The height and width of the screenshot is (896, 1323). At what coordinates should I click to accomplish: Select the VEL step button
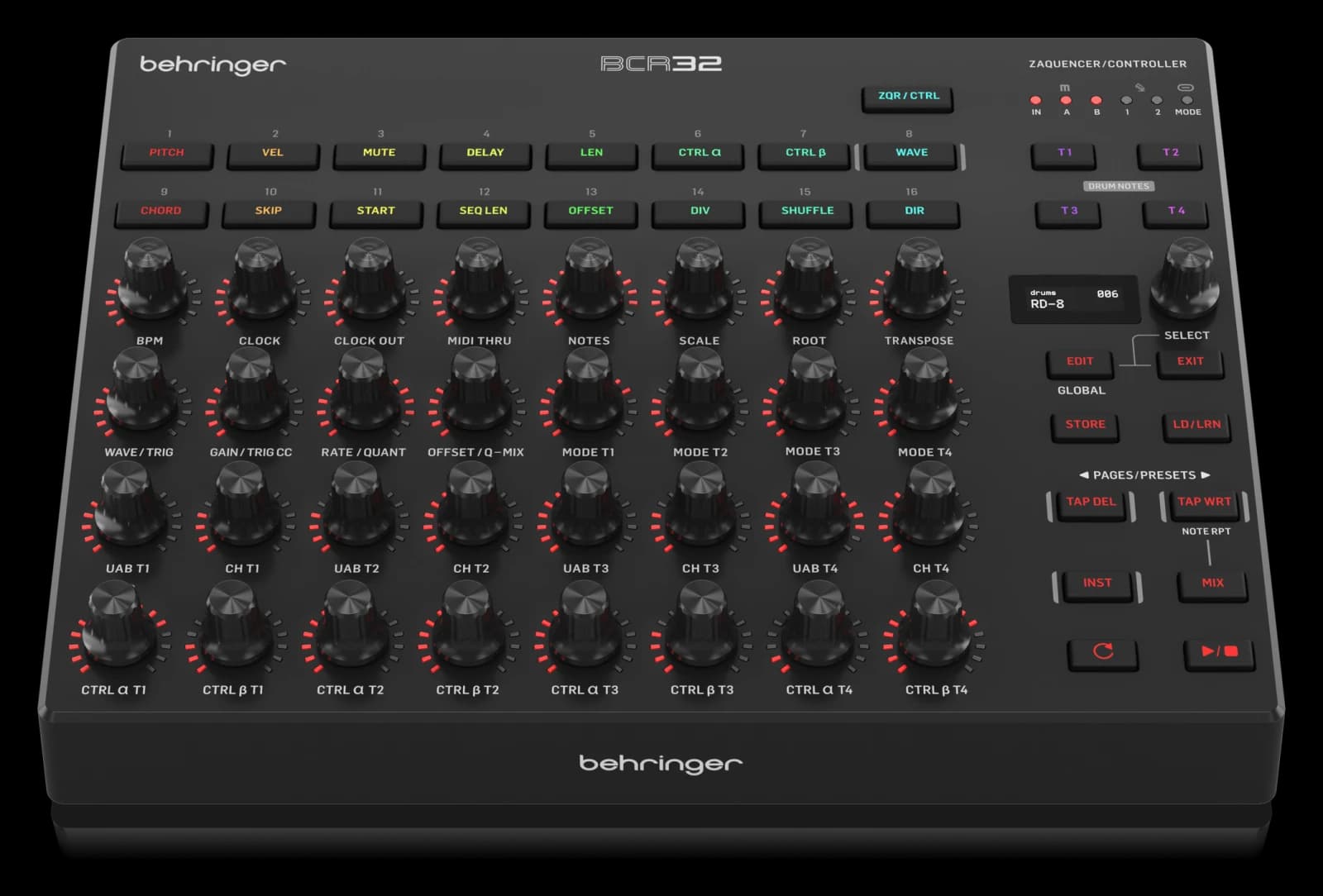(273, 154)
